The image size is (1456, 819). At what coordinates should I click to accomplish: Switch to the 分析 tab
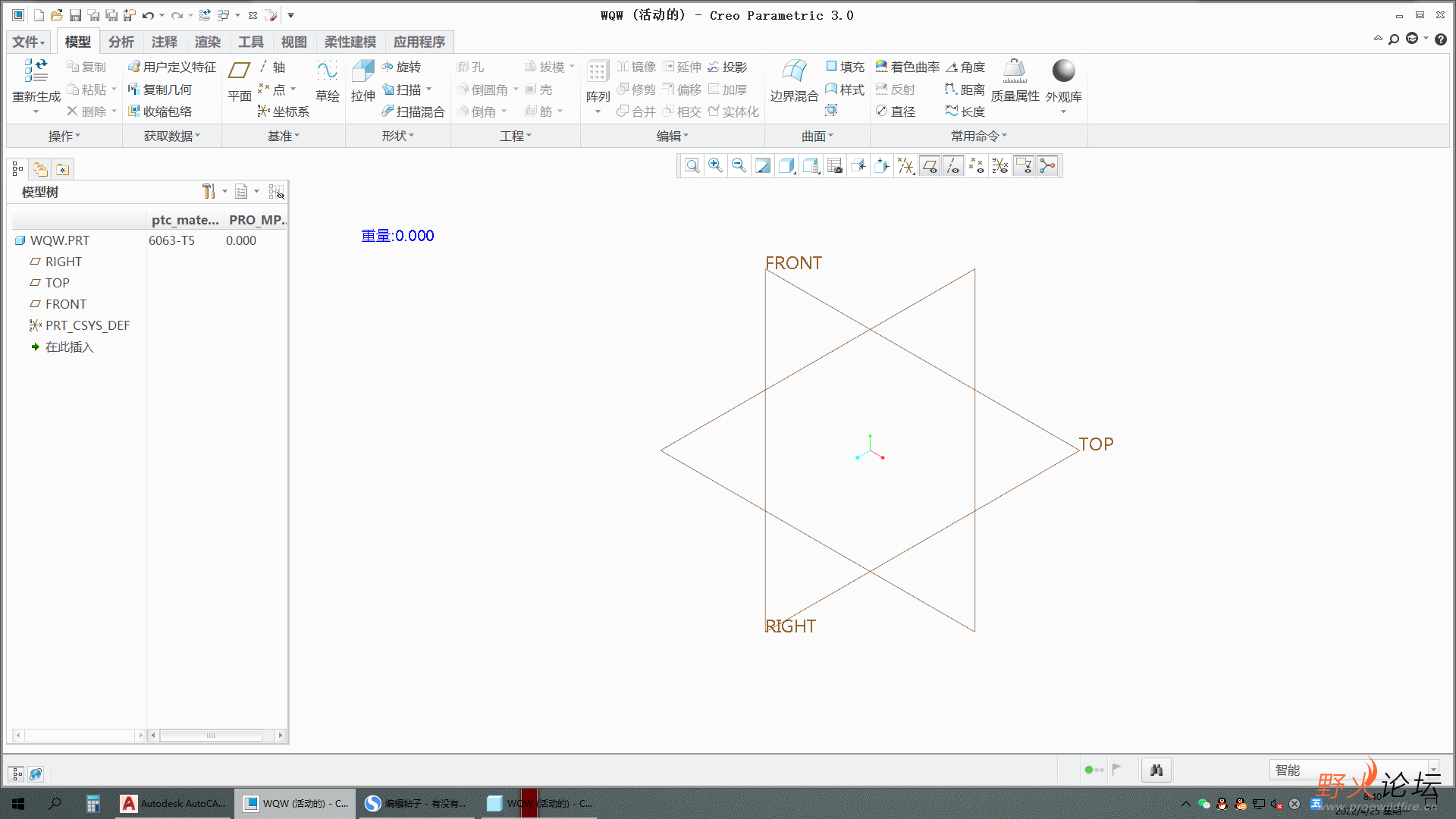click(121, 42)
